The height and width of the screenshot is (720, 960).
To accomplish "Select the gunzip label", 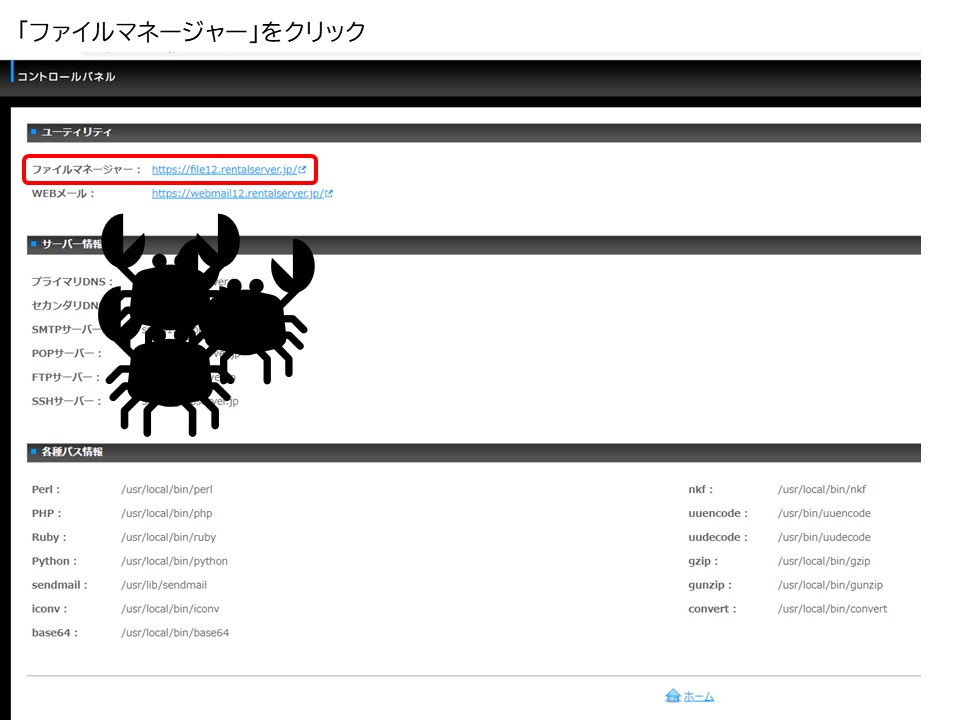I will [x=710, y=585].
